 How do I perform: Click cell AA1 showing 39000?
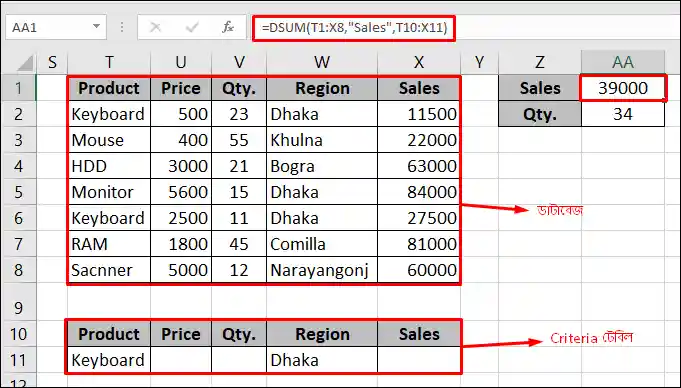[x=623, y=88]
